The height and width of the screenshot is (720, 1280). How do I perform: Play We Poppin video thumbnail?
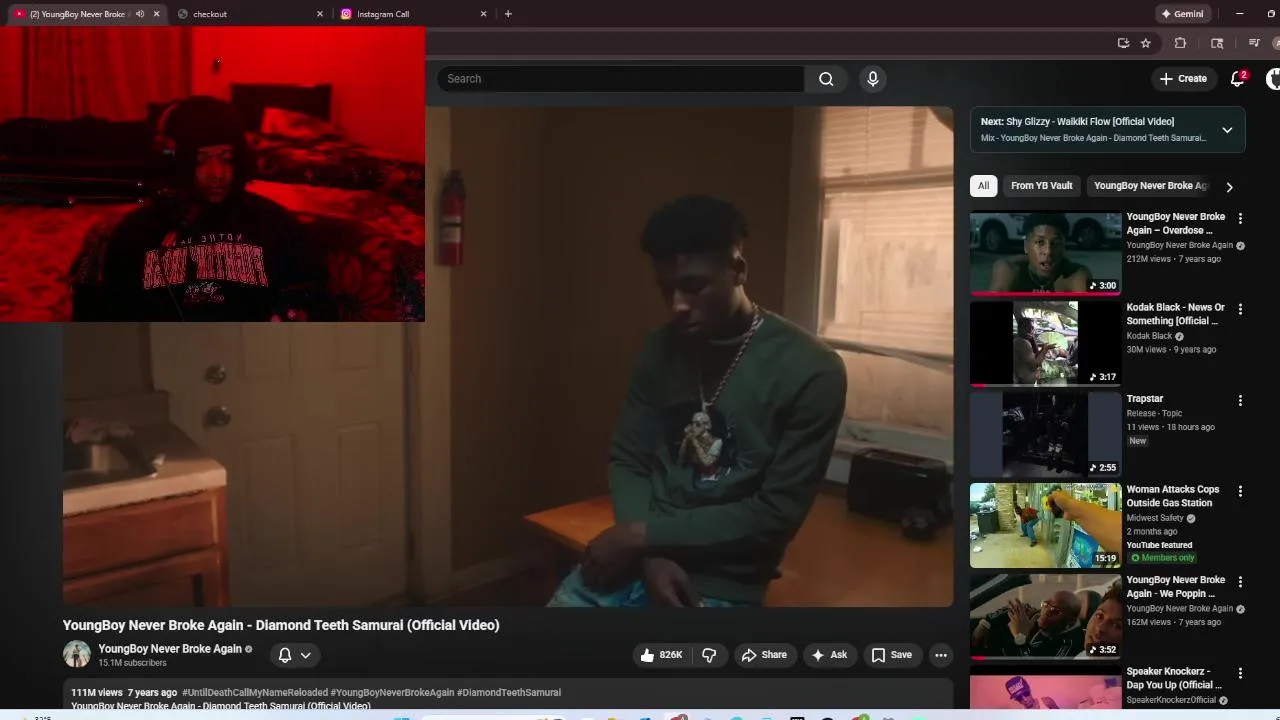(x=1045, y=617)
